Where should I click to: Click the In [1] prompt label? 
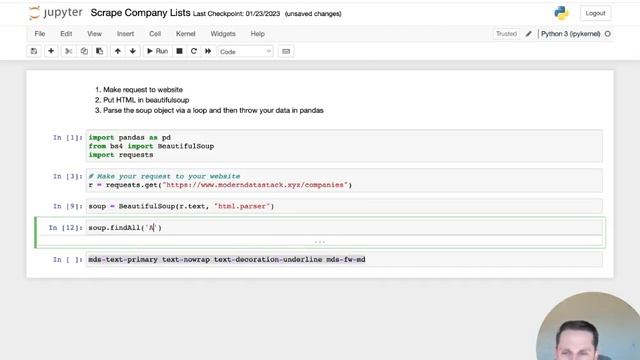coord(67,138)
